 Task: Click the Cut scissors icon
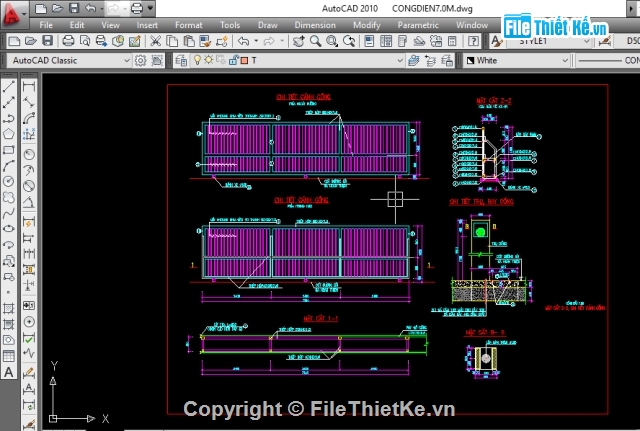155,41
